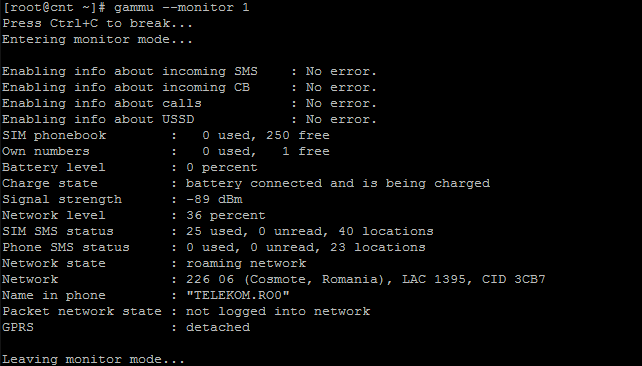Click the 'Entering monitor mode...' line

[x=97, y=40]
